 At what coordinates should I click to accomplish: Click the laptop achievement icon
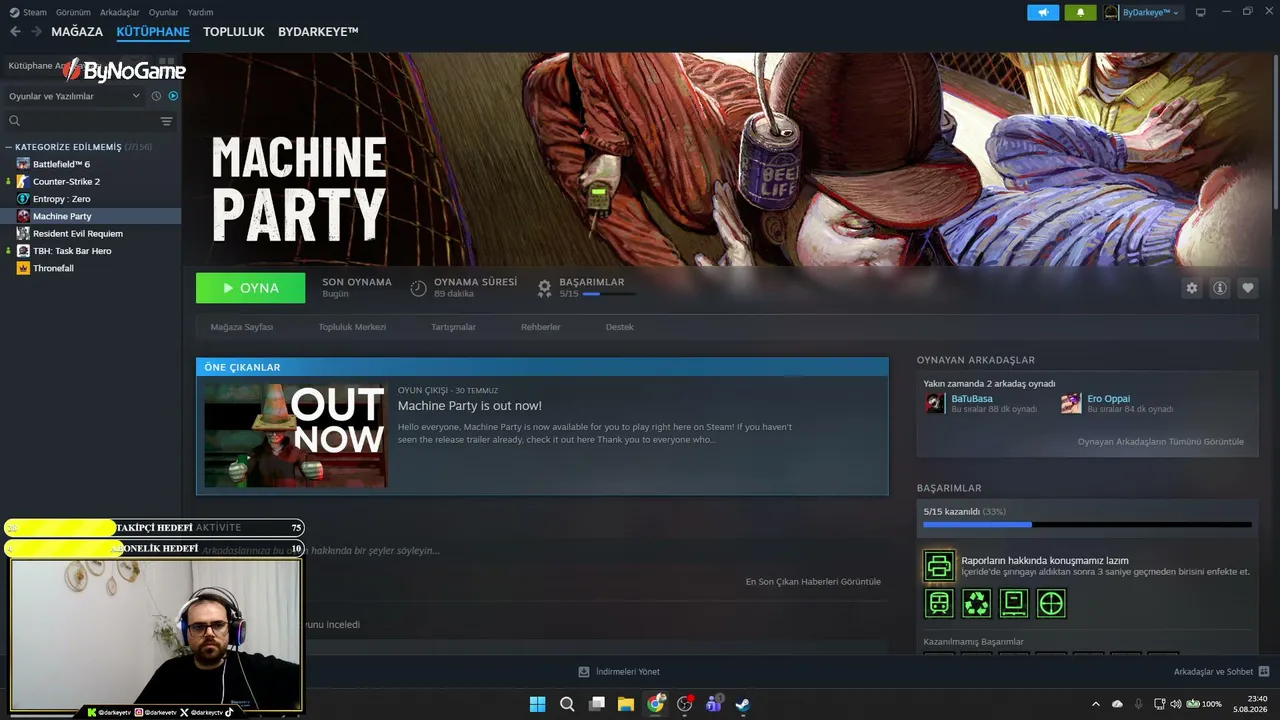pyautogui.click(x=1014, y=603)
